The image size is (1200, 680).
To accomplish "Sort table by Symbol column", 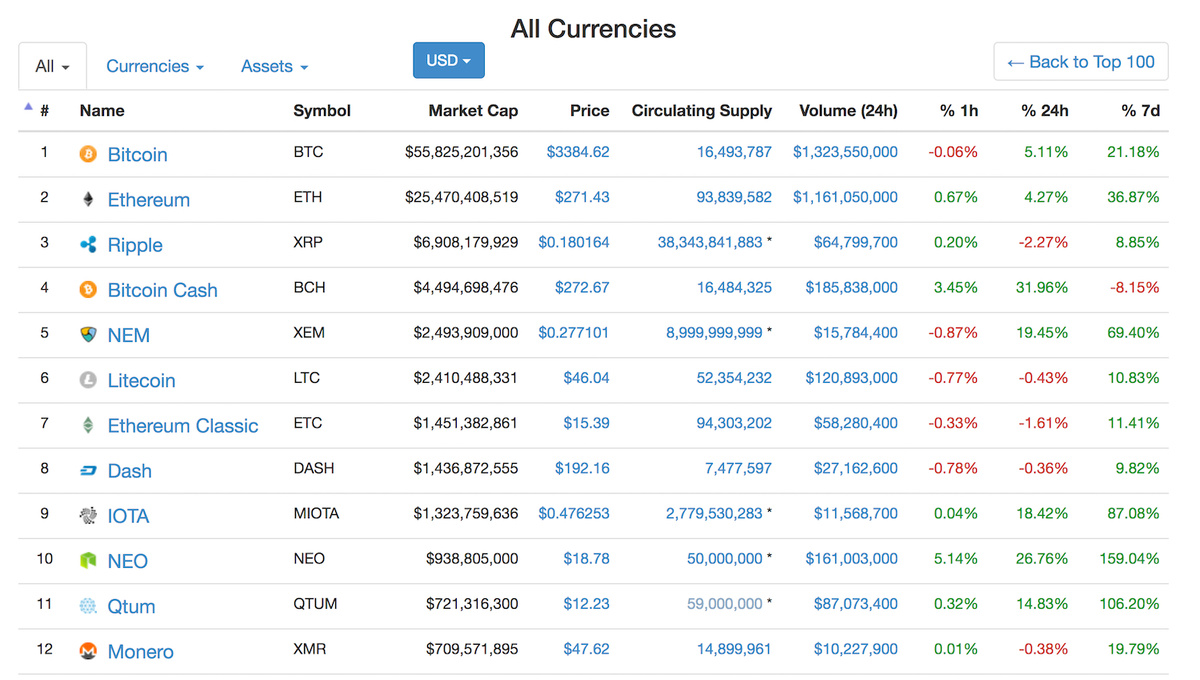I will [322, 111].
